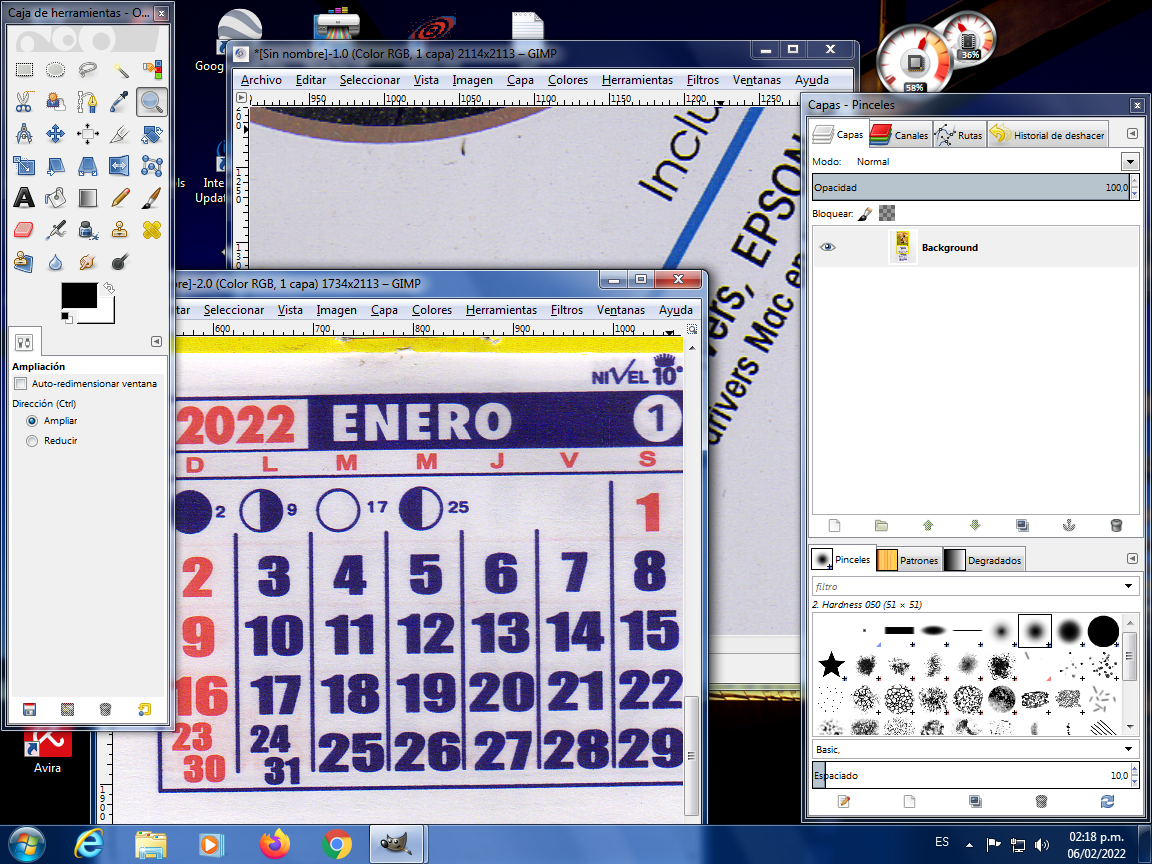This screenshot has height=864, width=1152.
Task: Select the Text tool
Action: tap(24, 198)
